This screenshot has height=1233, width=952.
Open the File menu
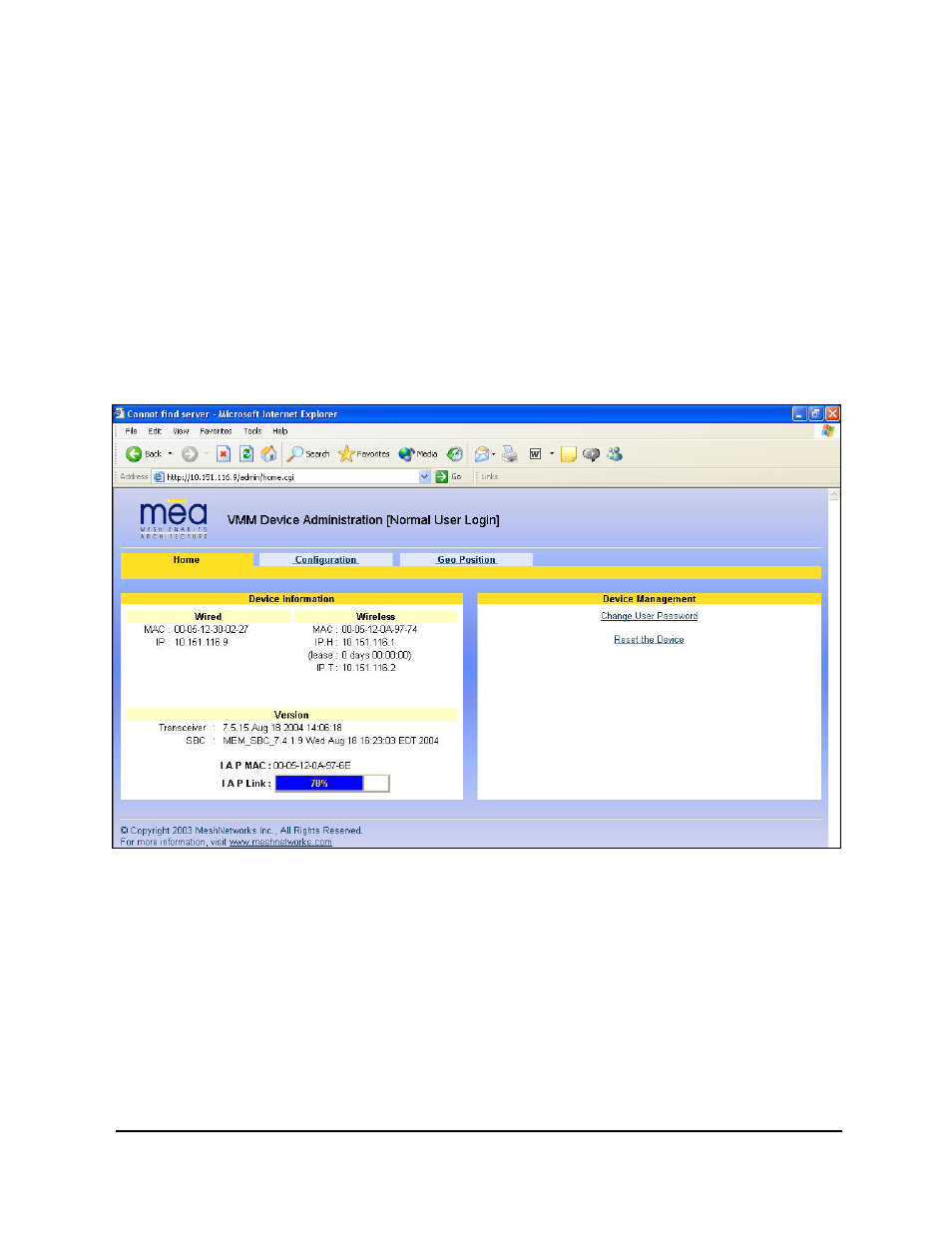coord(131,431)
